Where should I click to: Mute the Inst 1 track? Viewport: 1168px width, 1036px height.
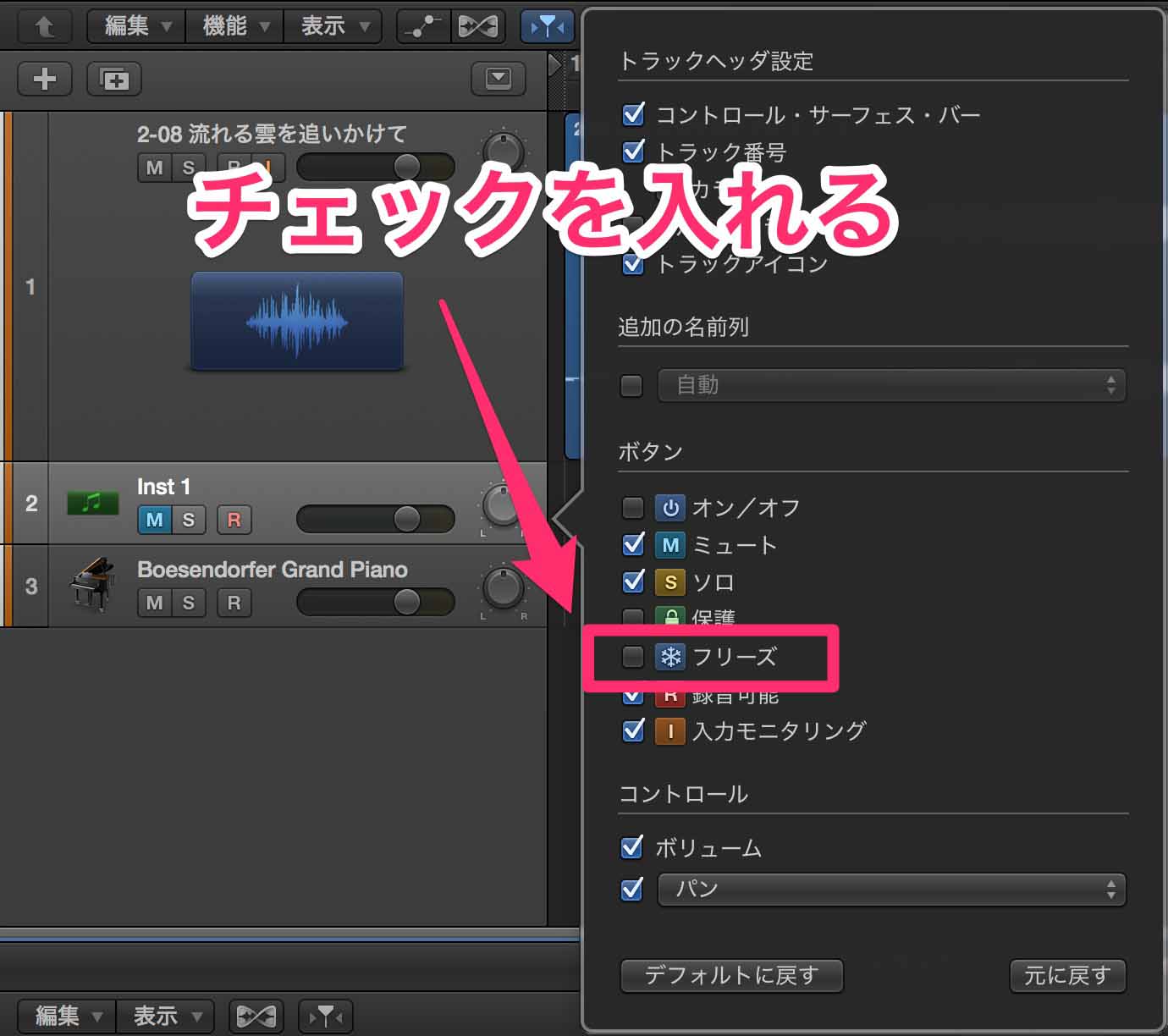154,520
